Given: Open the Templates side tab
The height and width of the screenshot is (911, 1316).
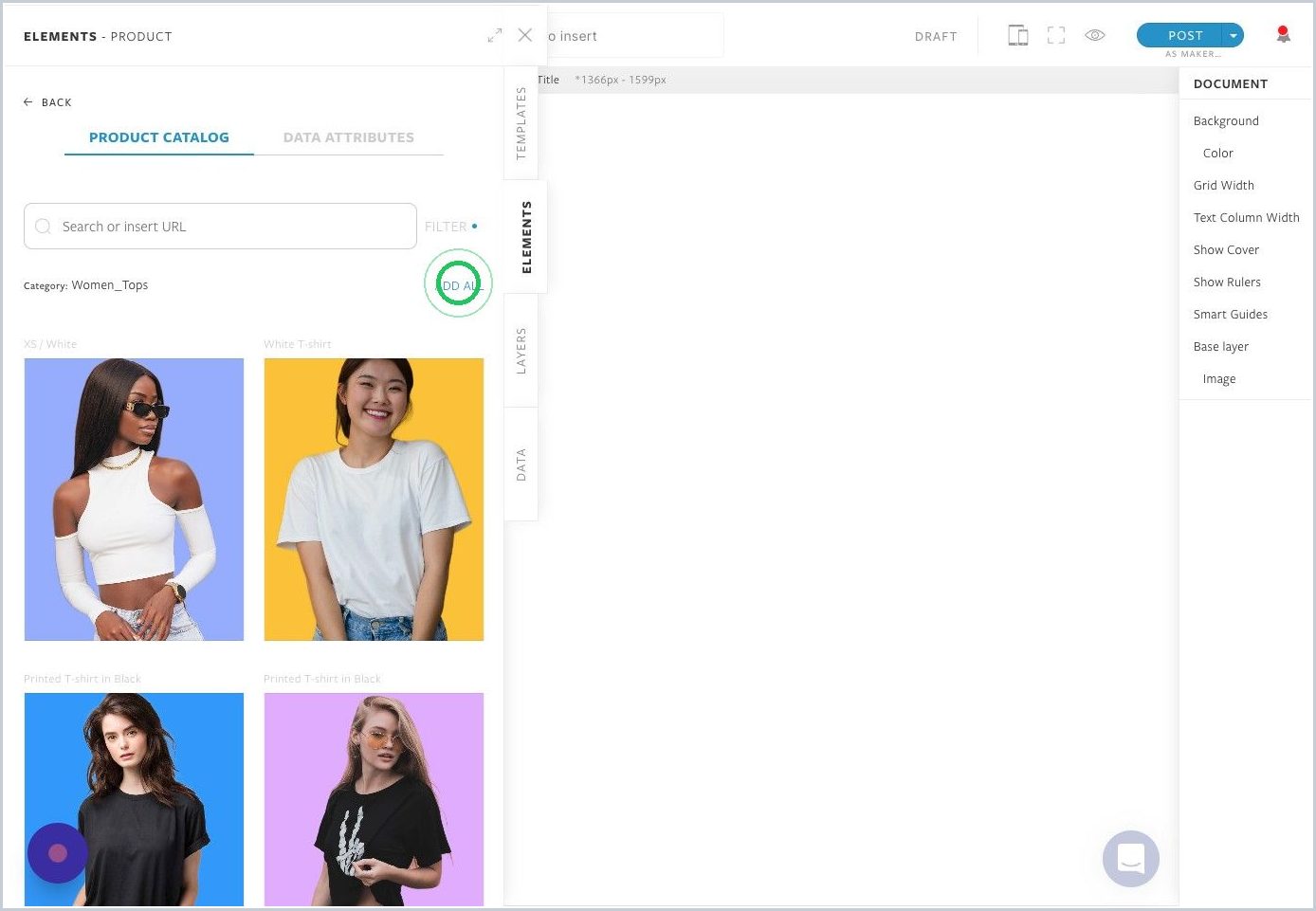Looking at the screenshot, I should [x=521, y=123].
